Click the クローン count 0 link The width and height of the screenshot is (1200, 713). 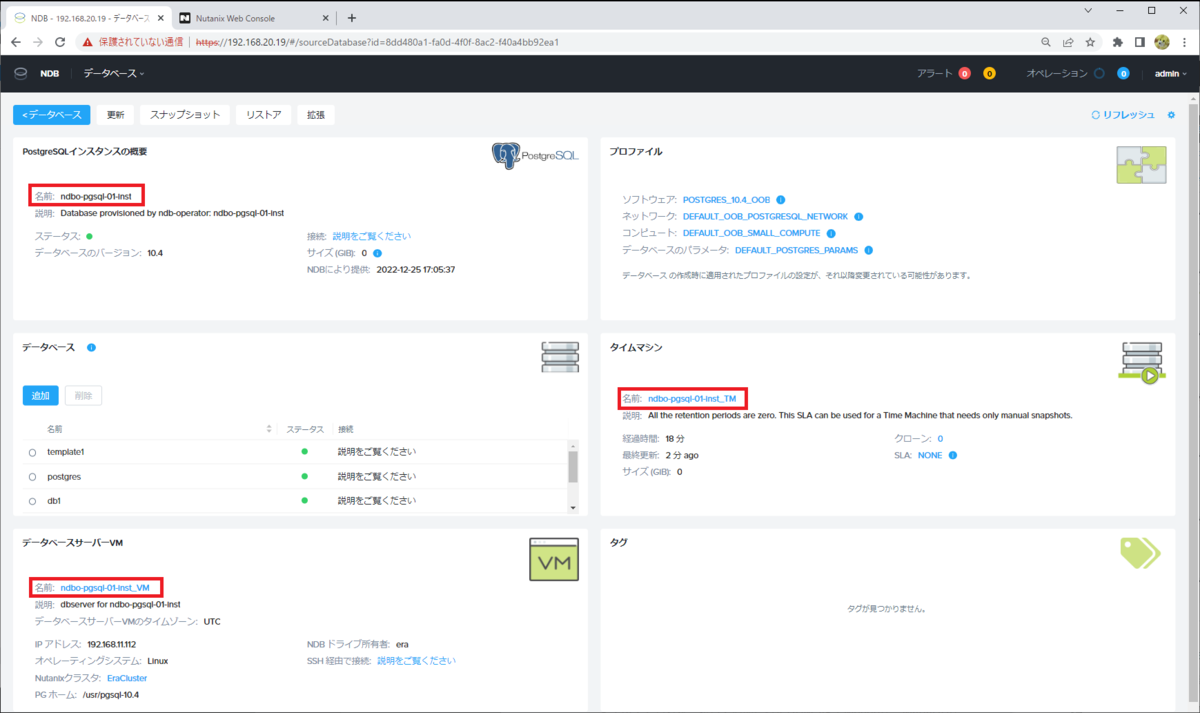[940, 438]
